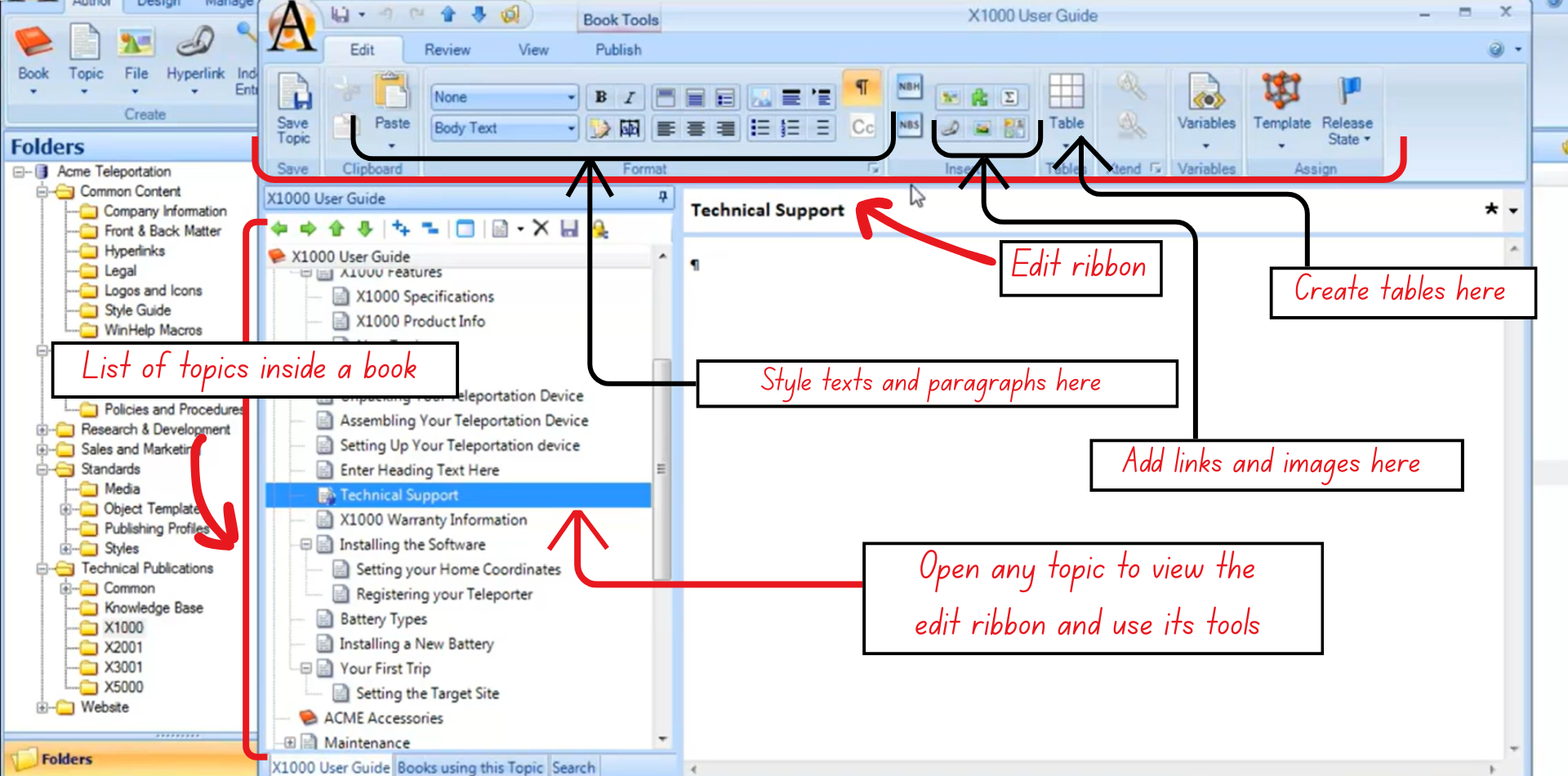The width and height of the screenshot is (1568, 776).
Task: Switch to Books using this Topic view
Action: point(470,766)
